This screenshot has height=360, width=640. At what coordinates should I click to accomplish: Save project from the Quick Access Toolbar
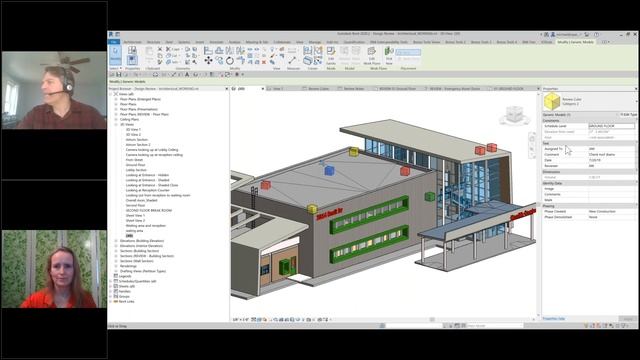coord(119,75)
